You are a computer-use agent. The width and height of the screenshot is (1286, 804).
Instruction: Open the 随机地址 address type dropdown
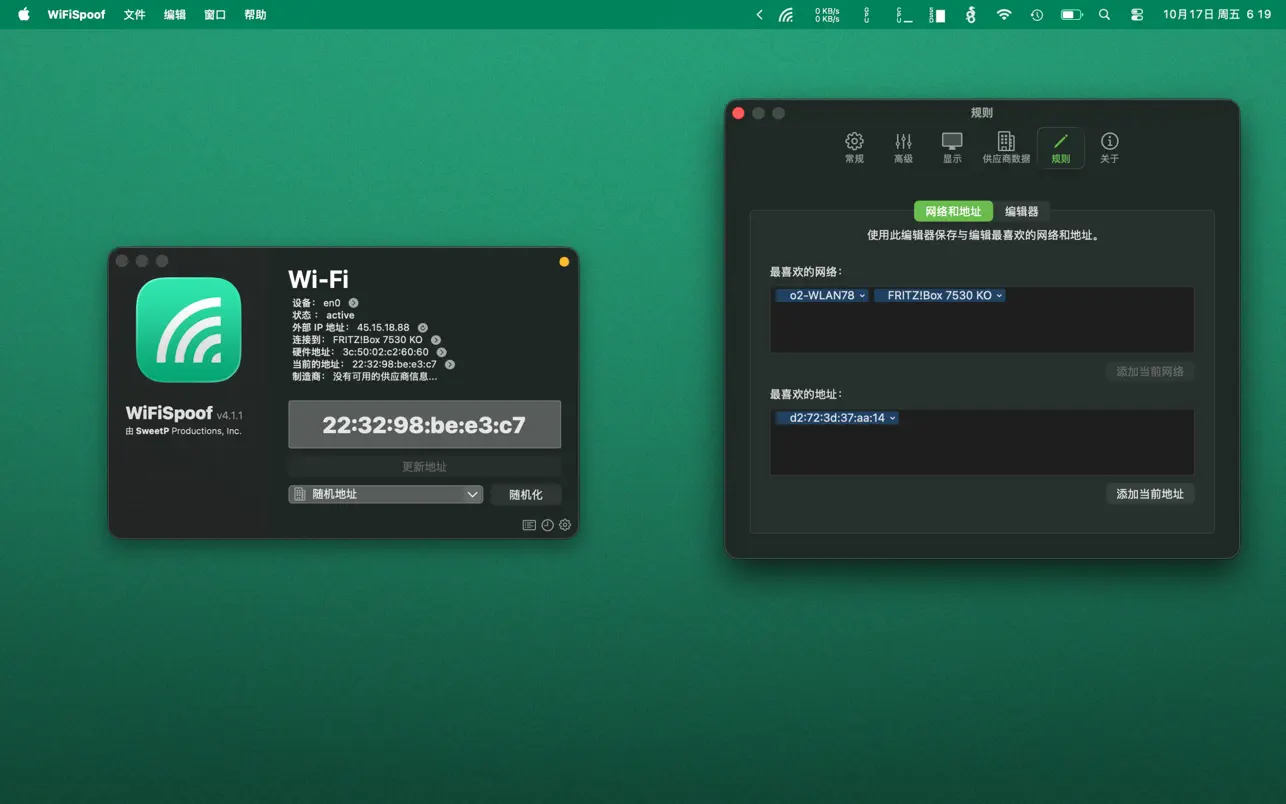(385, 494)
